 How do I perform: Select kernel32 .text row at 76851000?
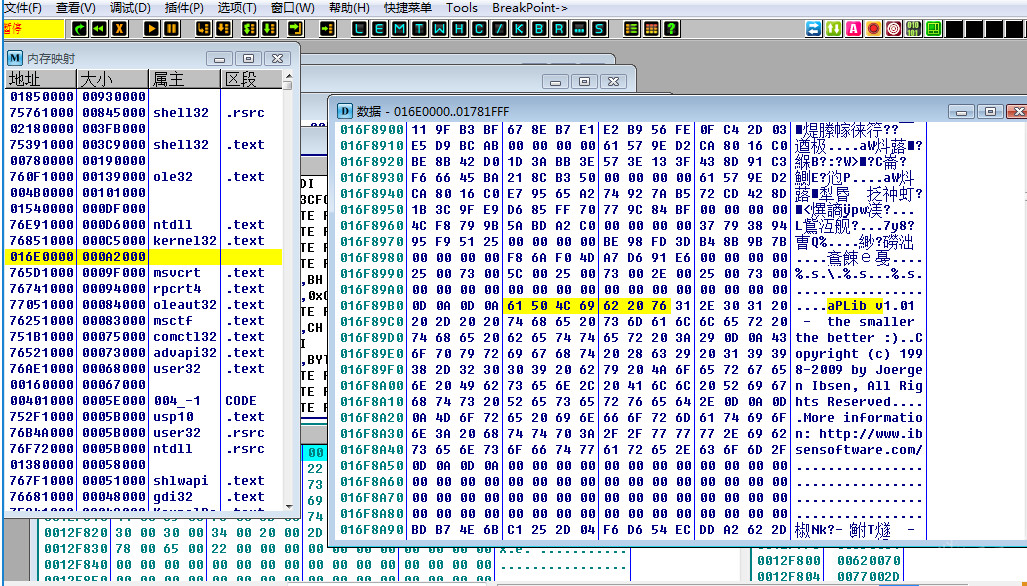[144, 241]
